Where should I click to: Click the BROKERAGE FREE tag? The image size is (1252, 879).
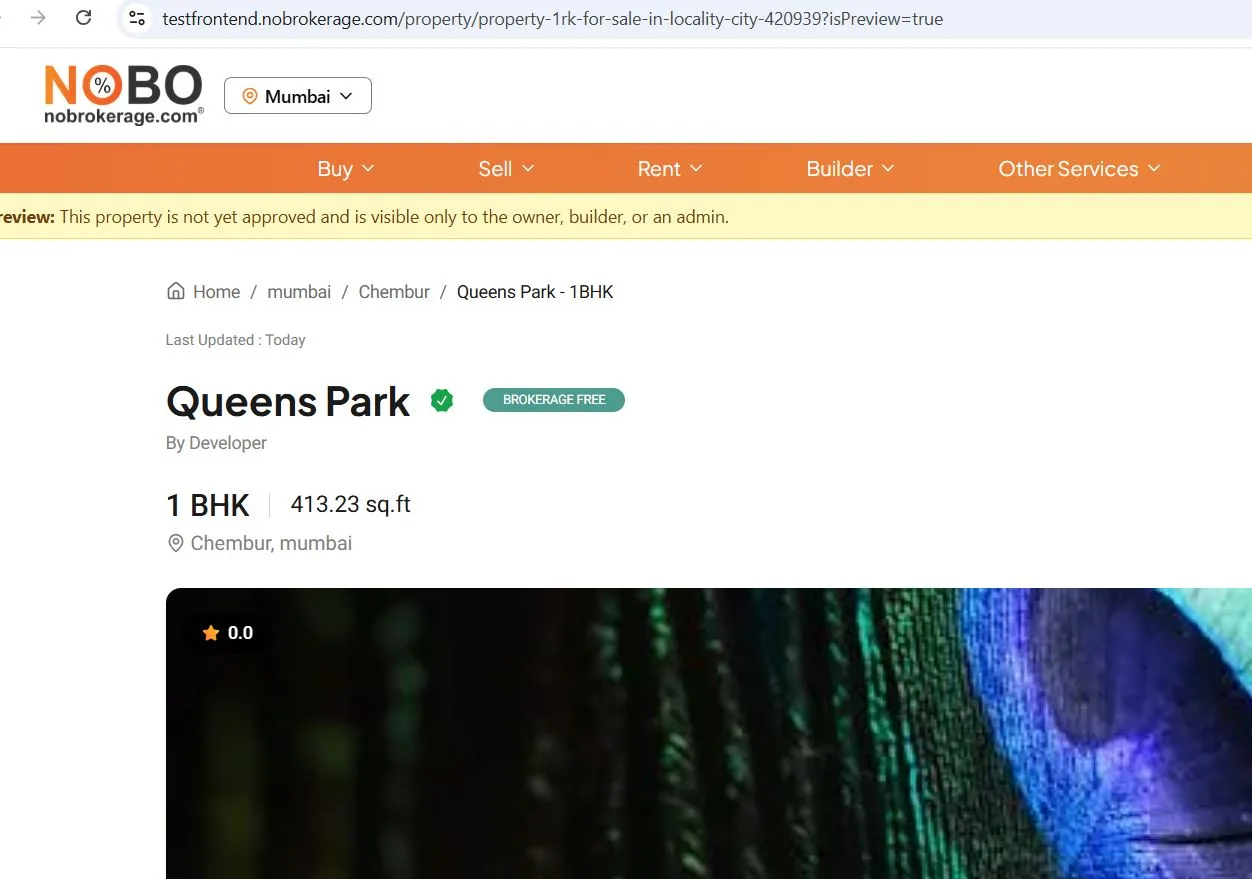554,400
